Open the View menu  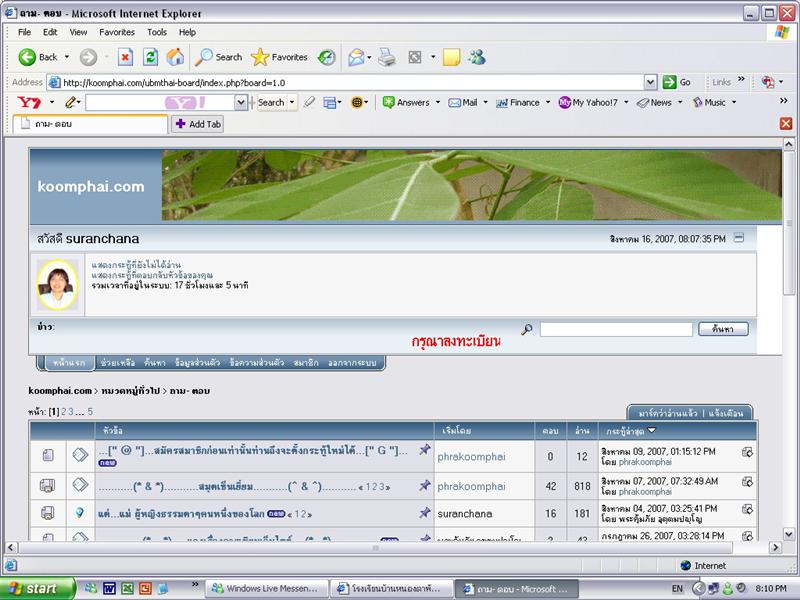tap(78, 32)
